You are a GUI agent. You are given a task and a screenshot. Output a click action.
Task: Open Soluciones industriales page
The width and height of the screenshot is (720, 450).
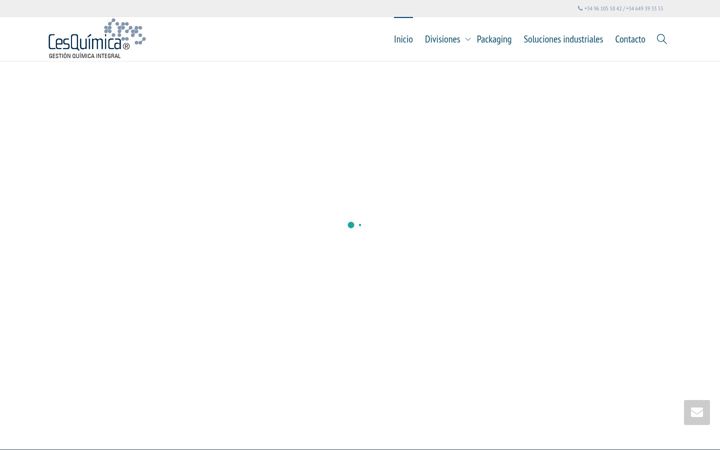click(563, 39)
